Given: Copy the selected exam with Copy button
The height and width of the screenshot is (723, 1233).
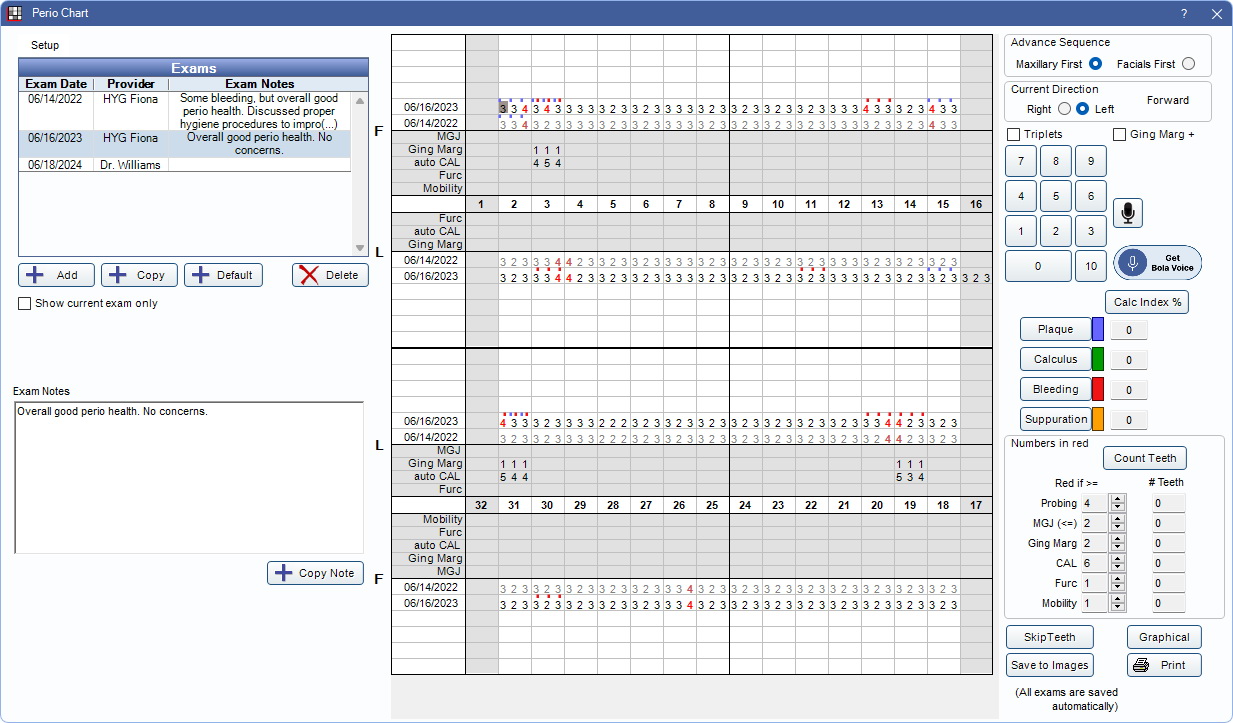Looking at the screenshot, I should (x=139, y=275).
